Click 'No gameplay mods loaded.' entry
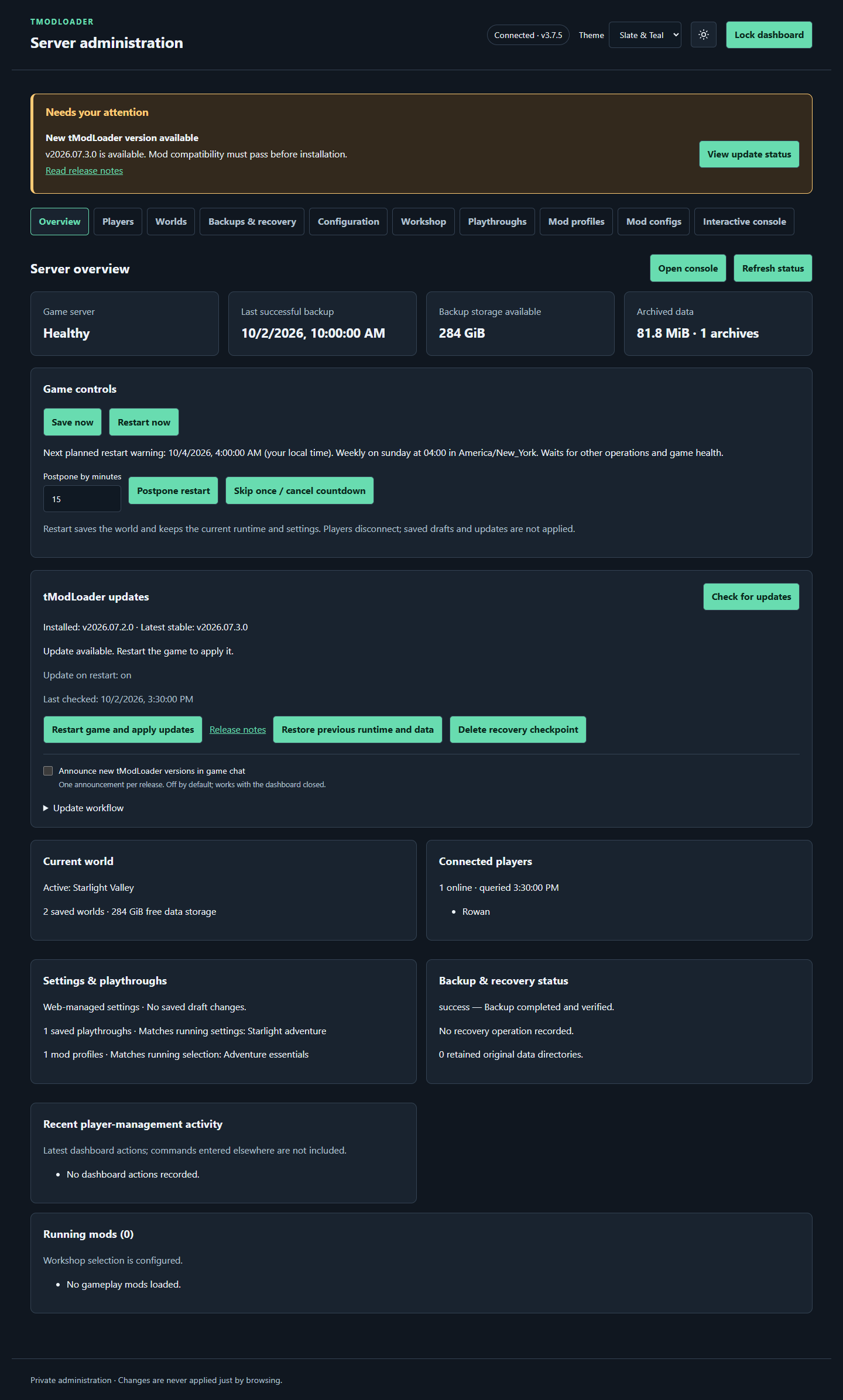This screenshot has height=1400, width=843. coord(124,1284)
